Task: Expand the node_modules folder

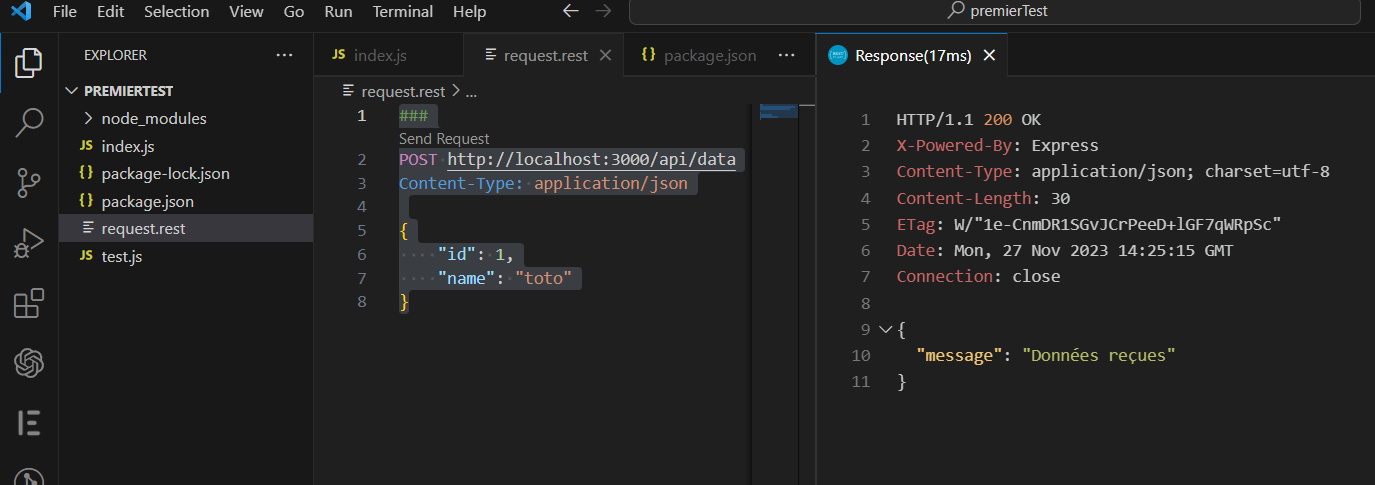Action: (x=89, y=118)
